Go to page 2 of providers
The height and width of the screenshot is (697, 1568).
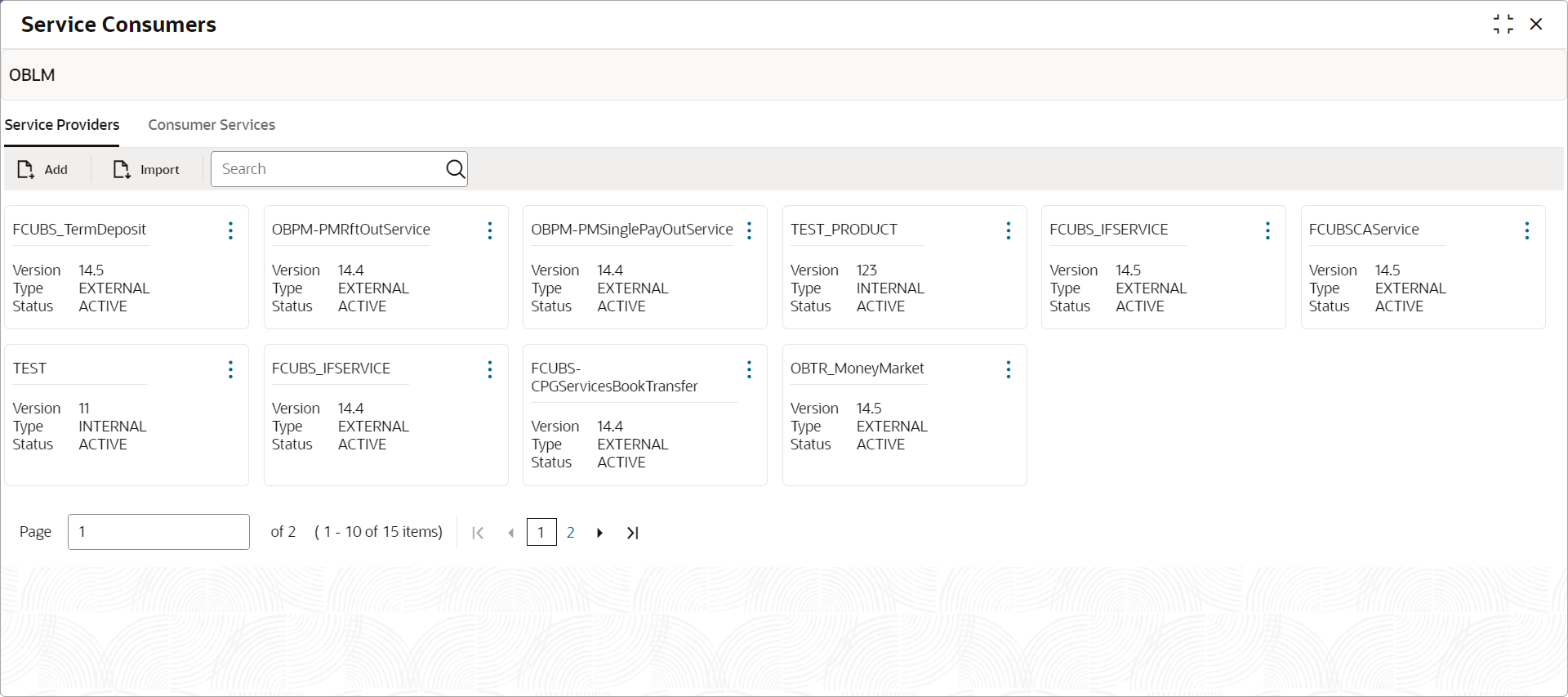571,532
